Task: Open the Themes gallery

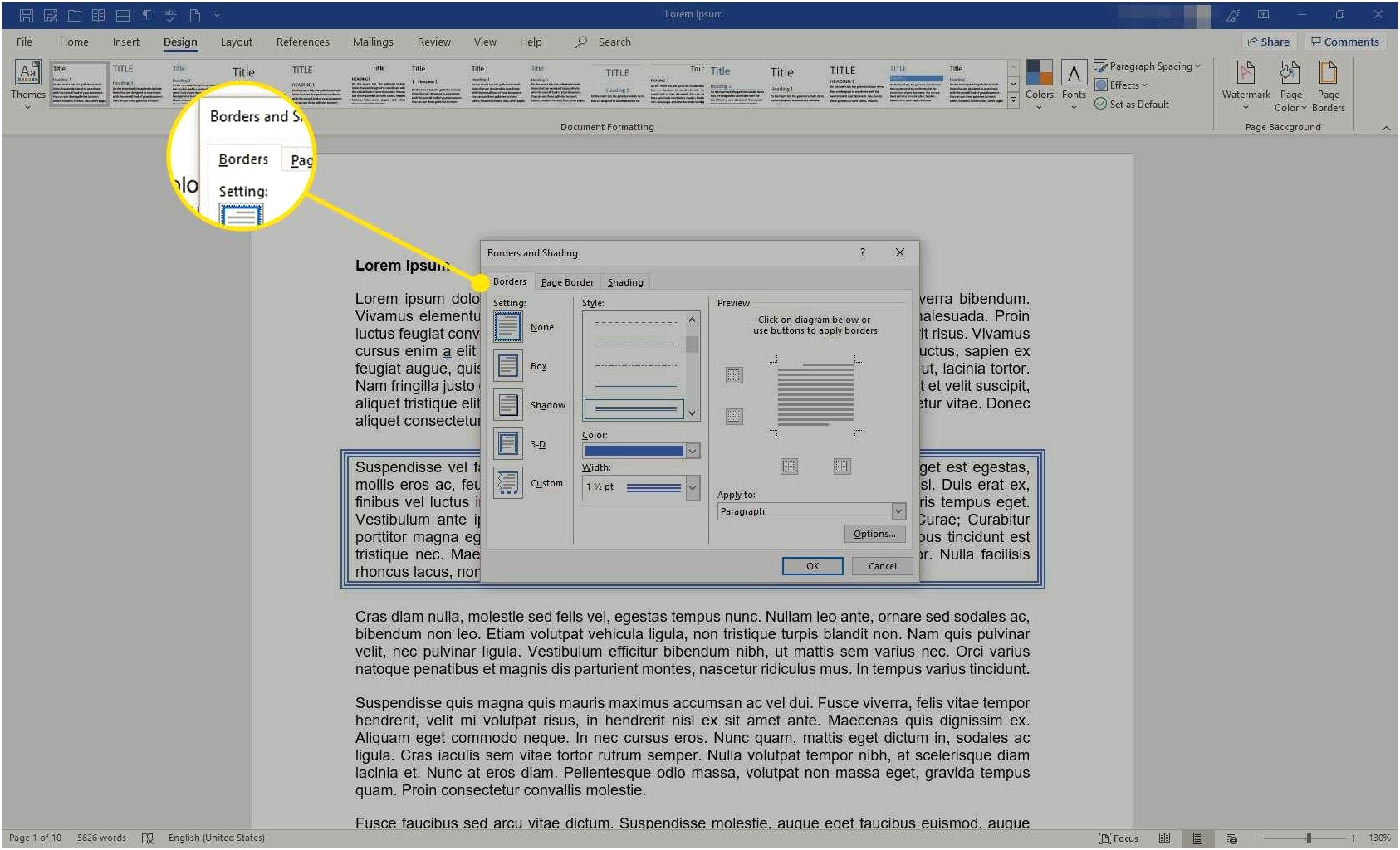Action: (27, 85)
